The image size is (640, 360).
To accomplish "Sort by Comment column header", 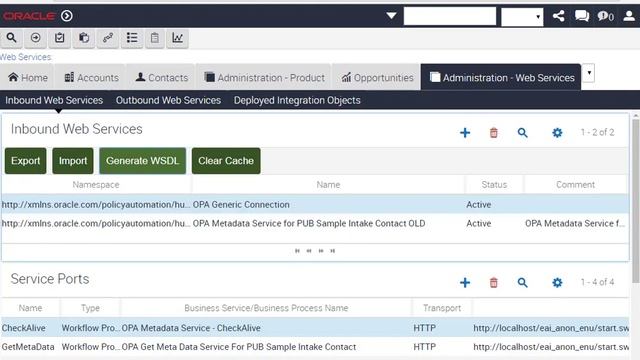I will click(x=576, y=185).
